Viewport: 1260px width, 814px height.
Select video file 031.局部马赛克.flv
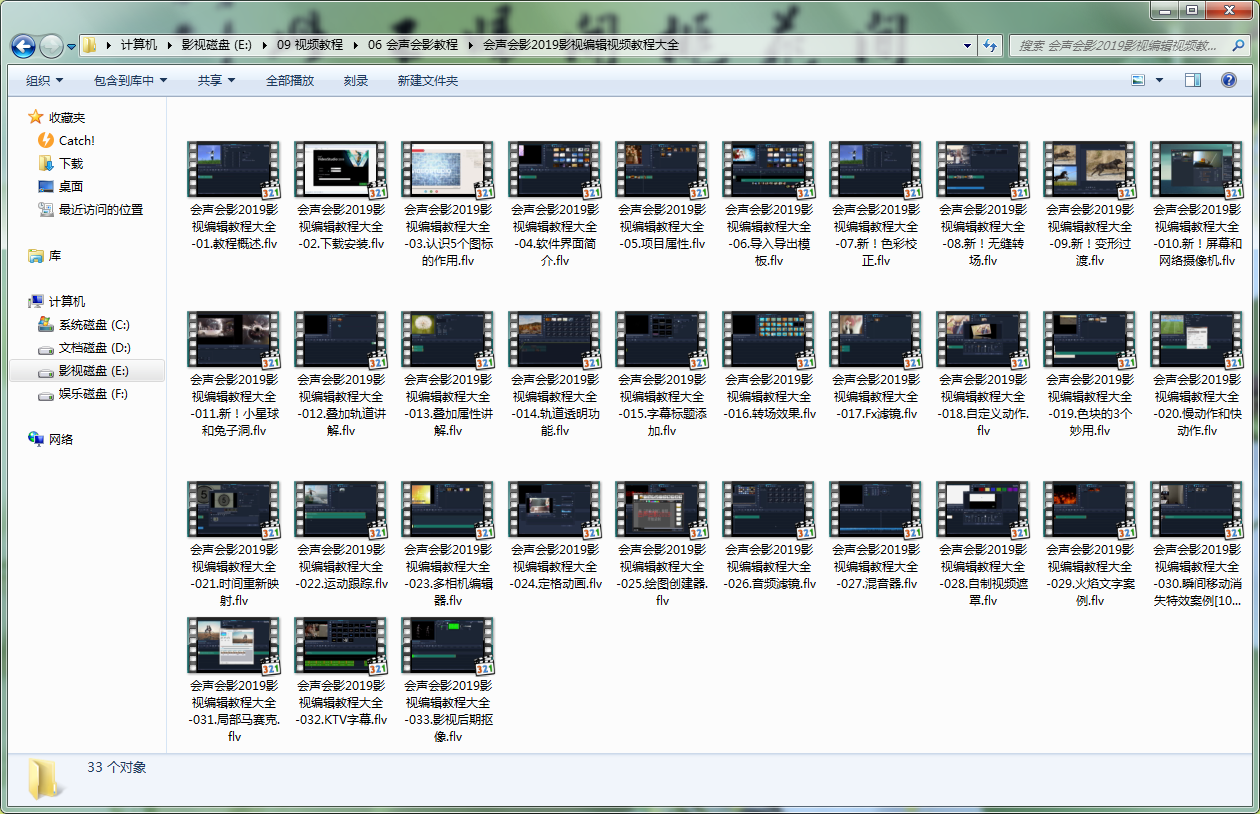coord(233,679)
